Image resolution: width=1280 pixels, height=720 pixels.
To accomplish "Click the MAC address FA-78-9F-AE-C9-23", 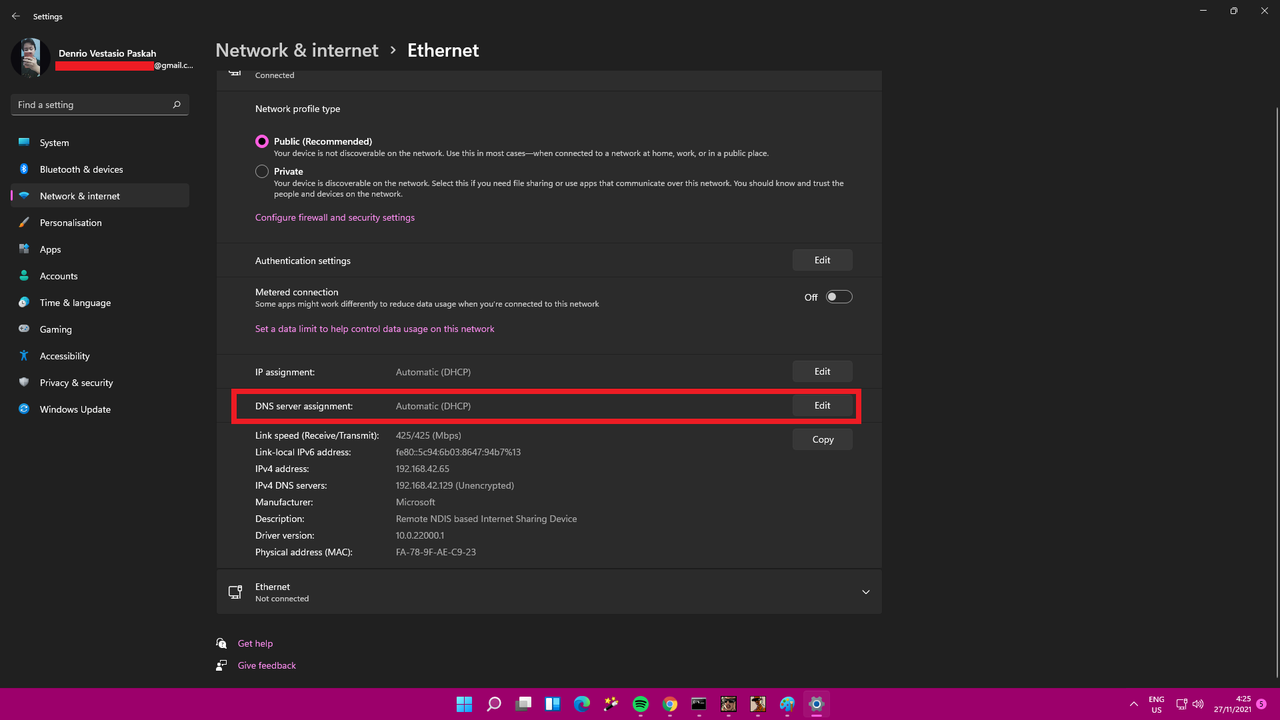I will [436, 552].
